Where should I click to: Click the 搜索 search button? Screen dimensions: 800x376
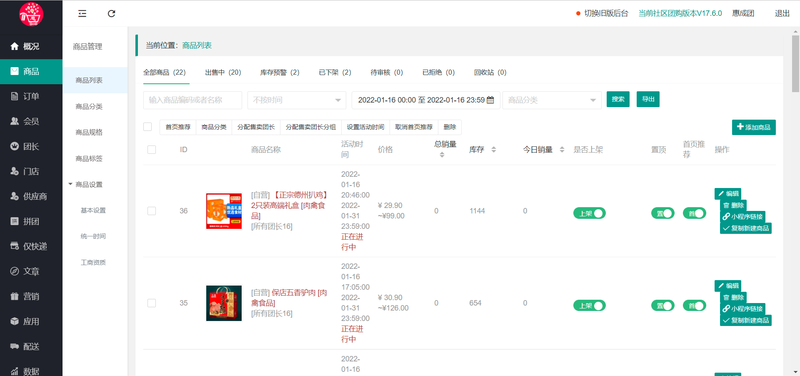click(618, 99)
